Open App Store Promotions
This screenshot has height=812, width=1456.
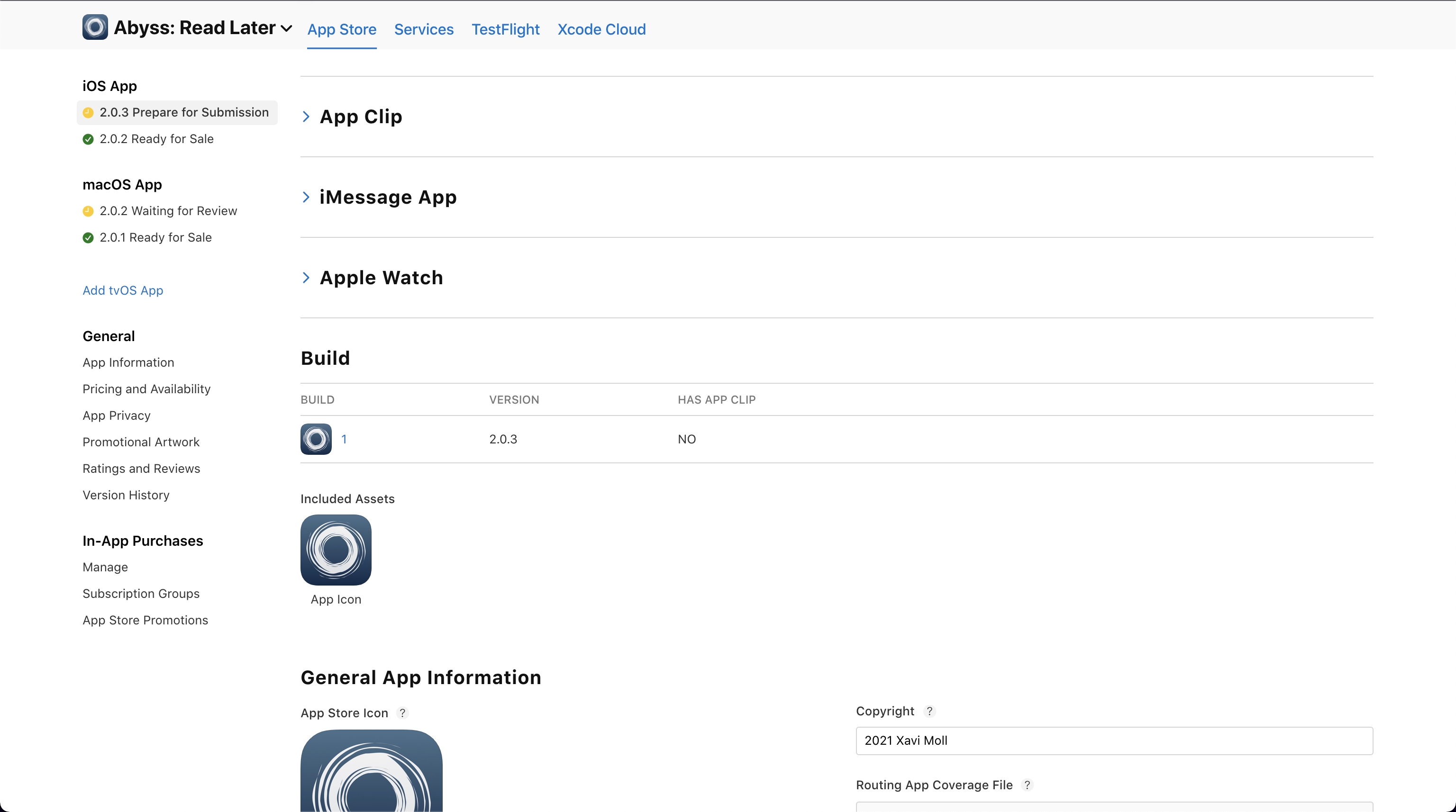click(145, 620)
